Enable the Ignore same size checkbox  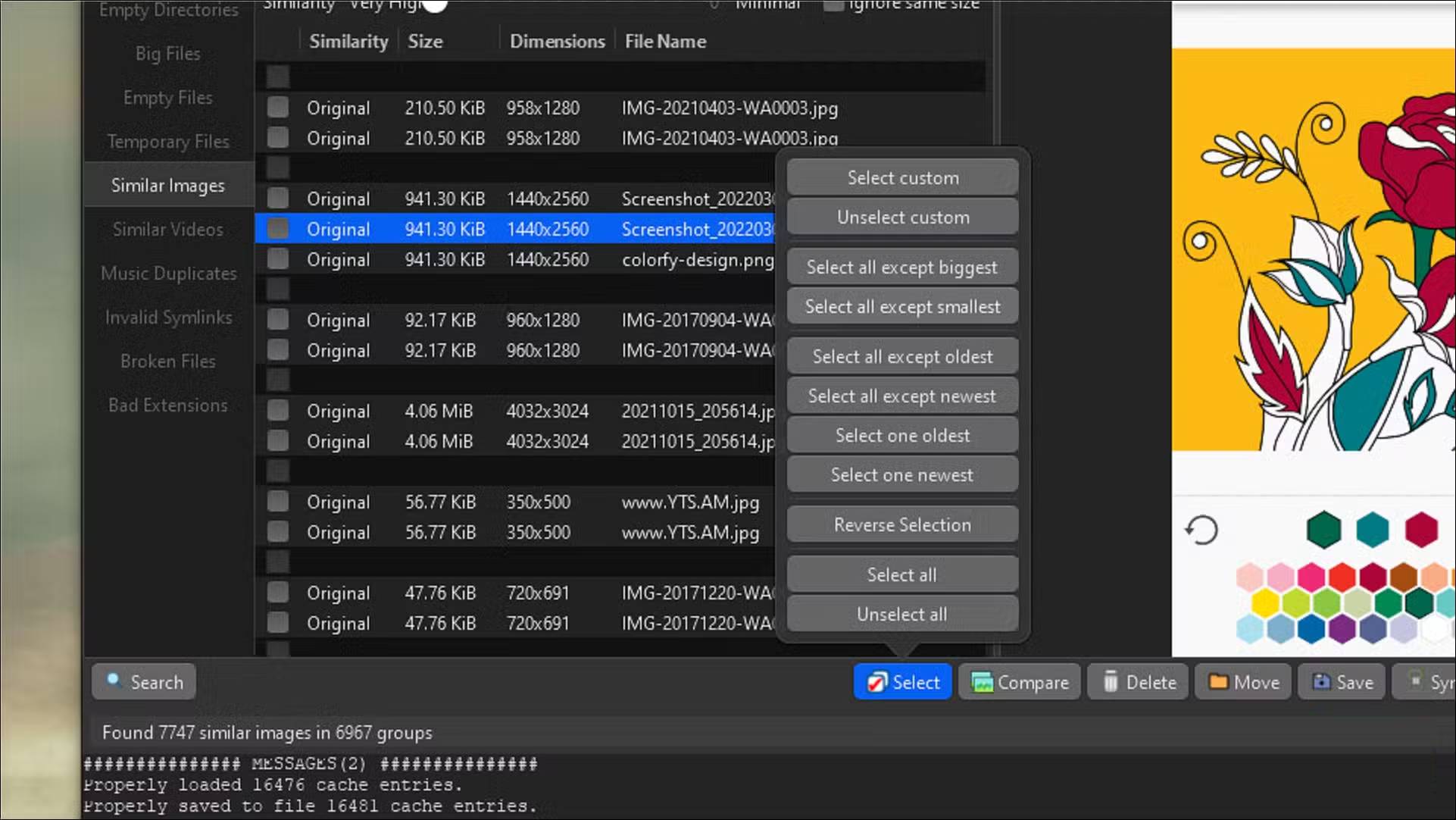pos(833,5)
